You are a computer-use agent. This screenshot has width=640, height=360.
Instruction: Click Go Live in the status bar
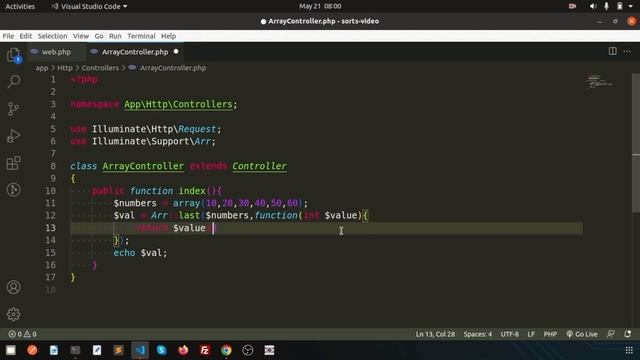click(x=582, y=334)
